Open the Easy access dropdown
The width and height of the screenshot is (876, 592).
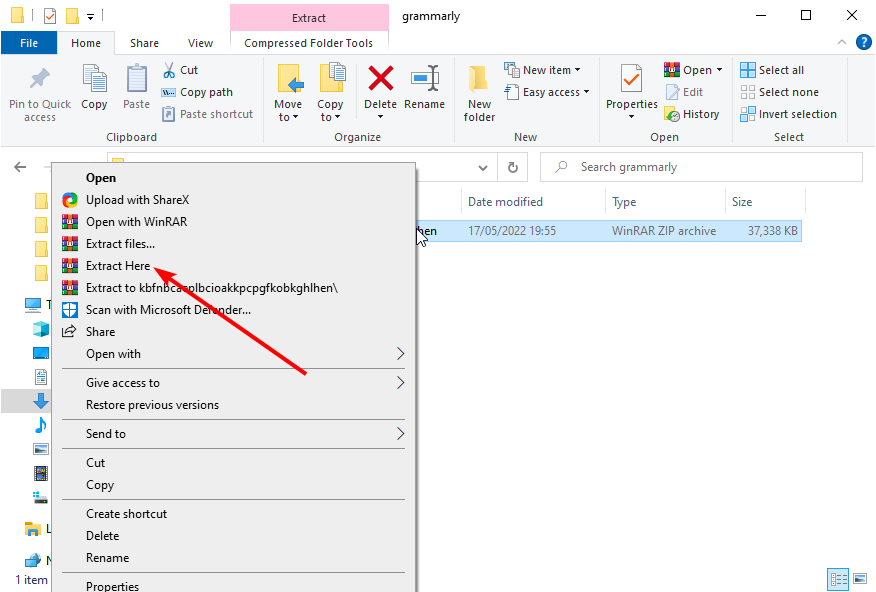coord(546,92)
